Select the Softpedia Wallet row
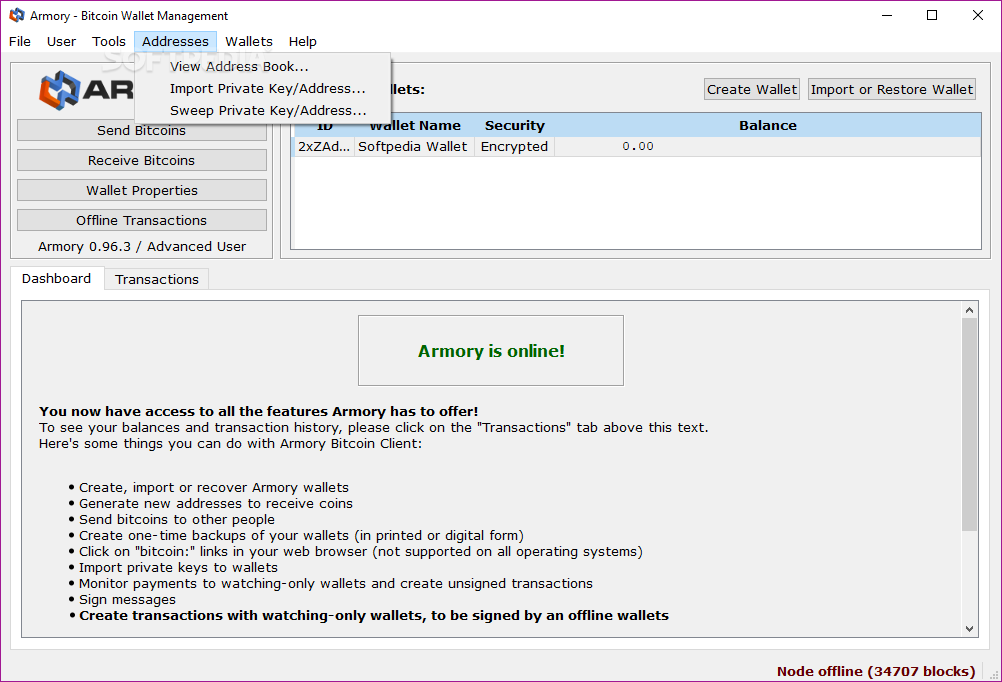This screenshot has height=682, width=1002. [636, 146]
